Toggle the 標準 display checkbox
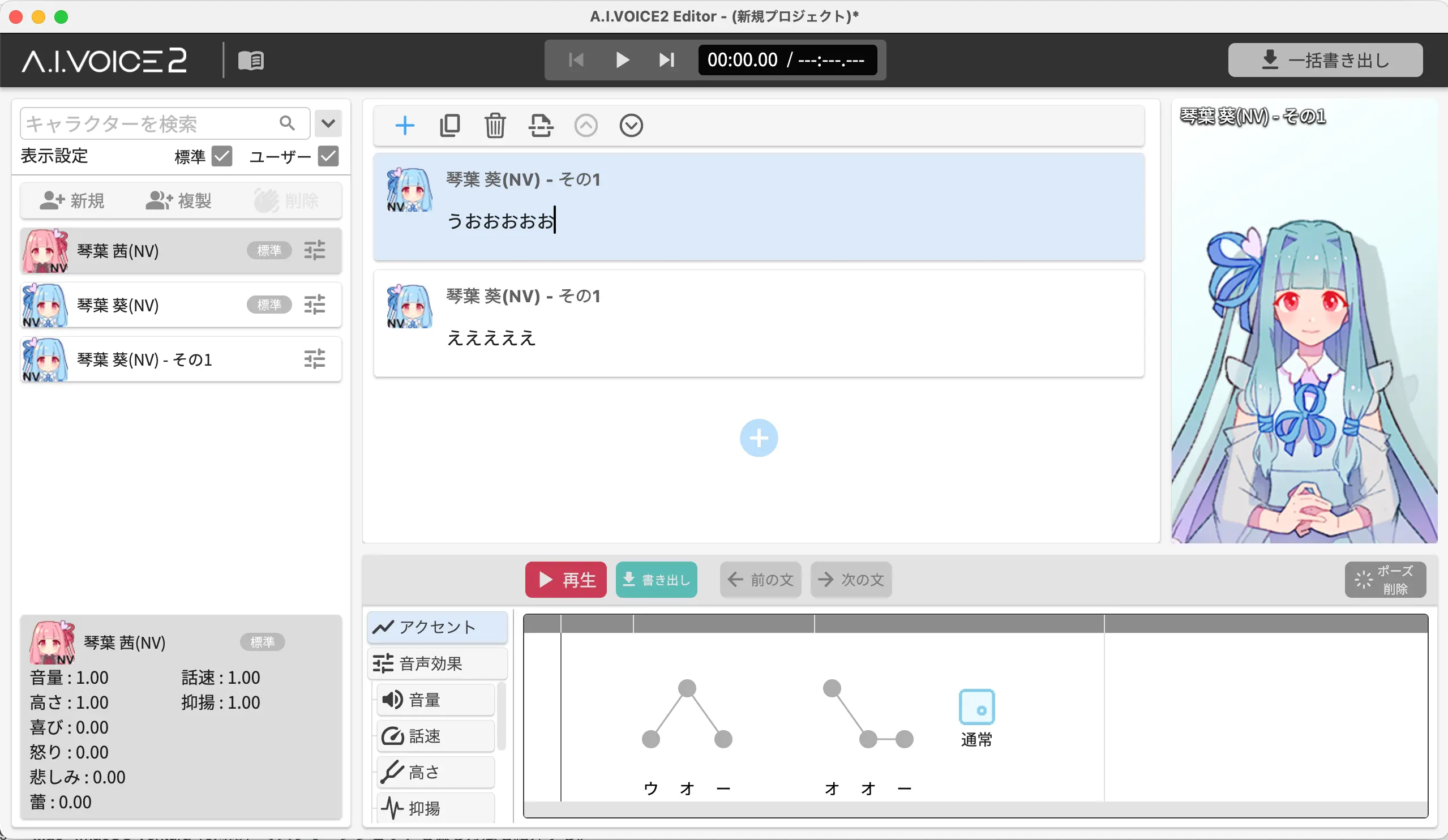Screen dimensions: 1448x840 click(x=222, y=156)
